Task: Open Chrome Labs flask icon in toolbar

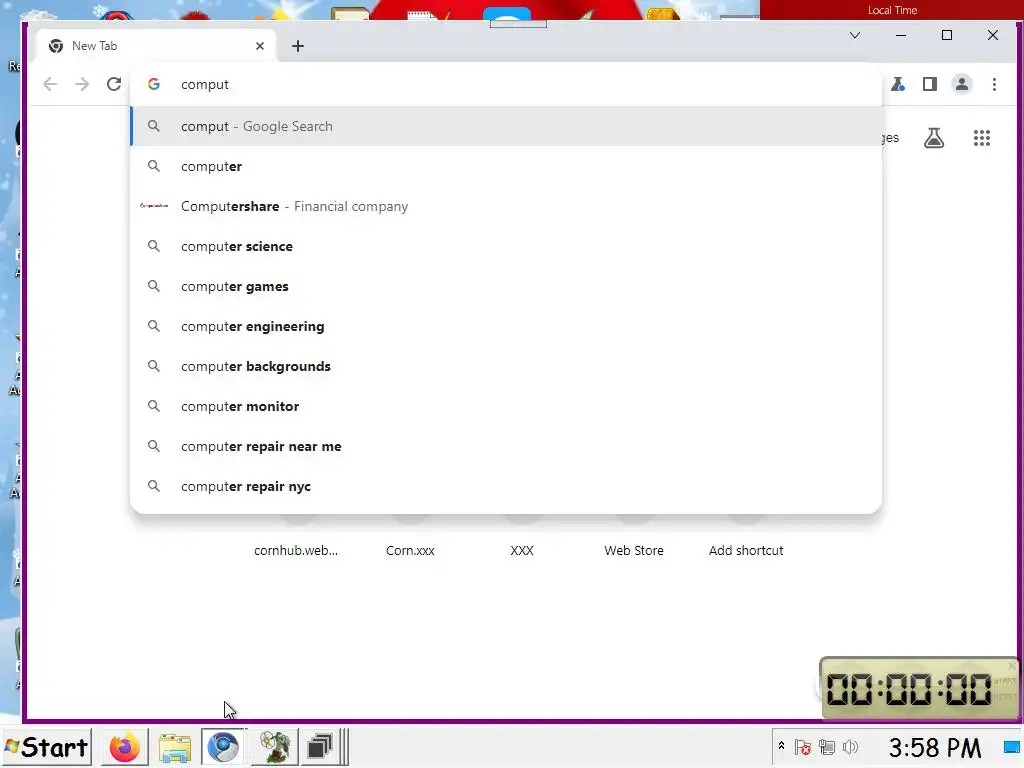Action: (898, 84)
